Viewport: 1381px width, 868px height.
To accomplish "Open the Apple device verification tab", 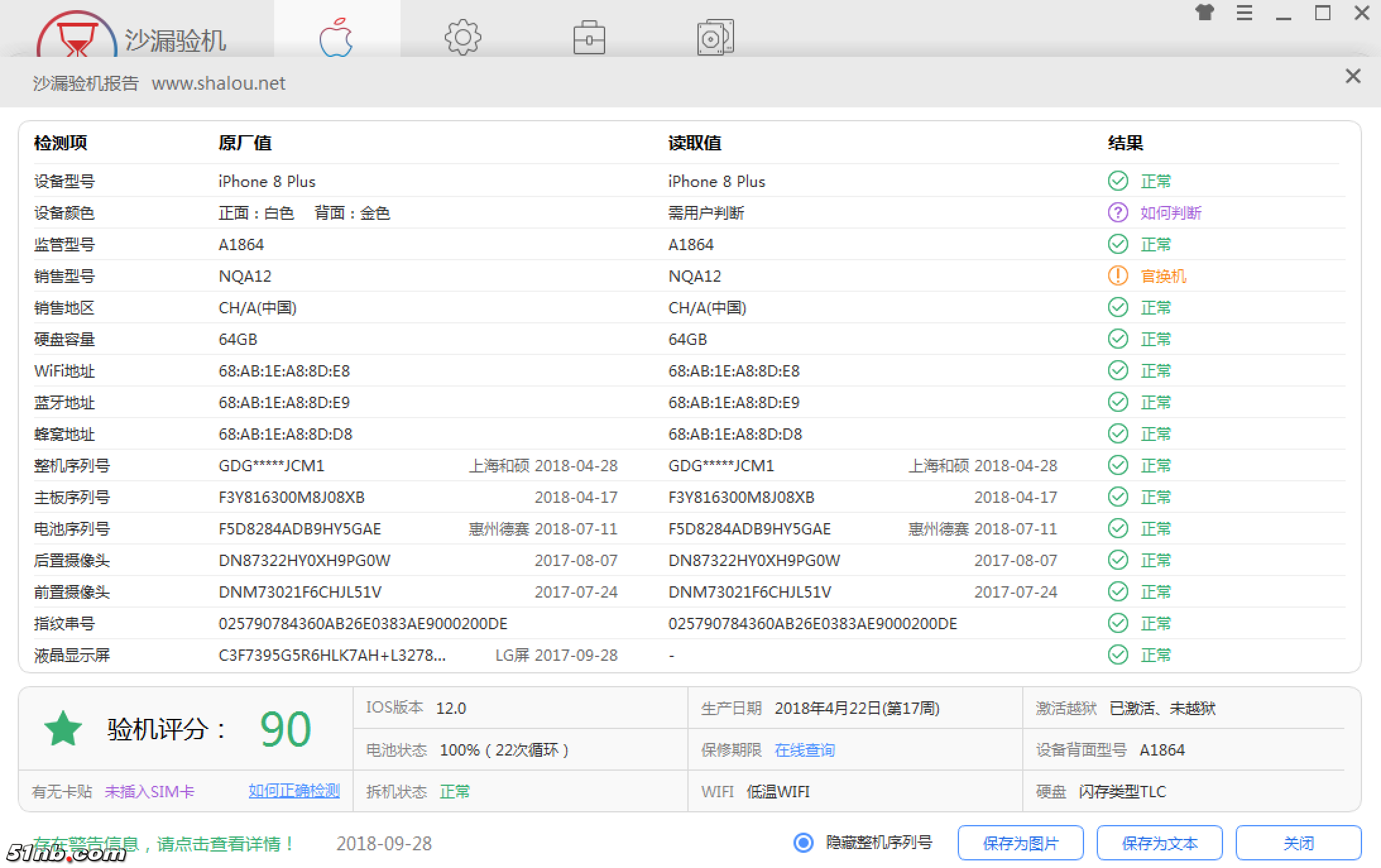I will click(x=336, y=37).
